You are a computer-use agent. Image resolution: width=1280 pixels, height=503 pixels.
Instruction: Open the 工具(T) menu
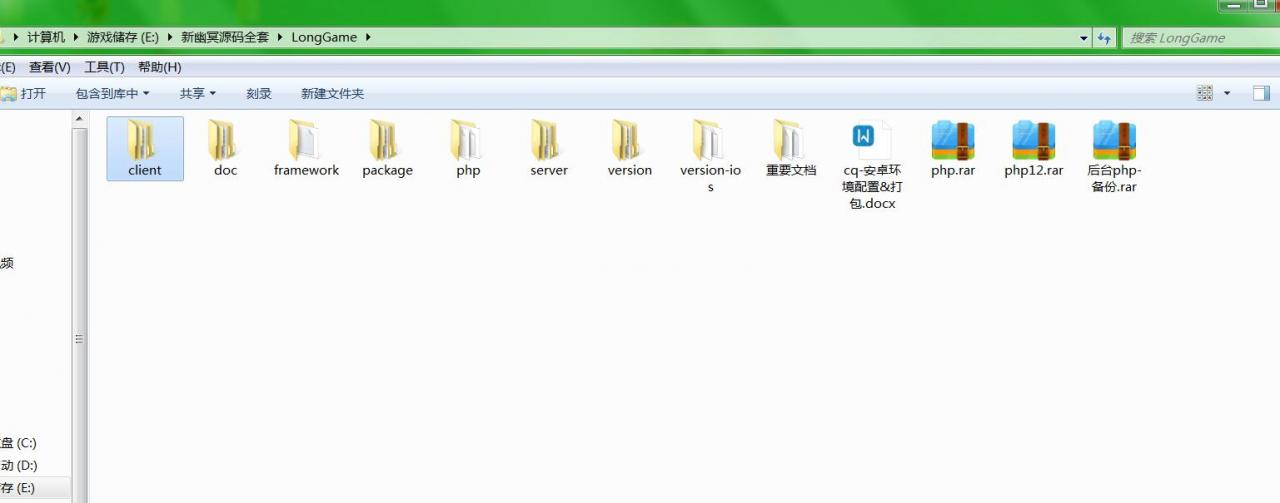click(x=104, y=67)
